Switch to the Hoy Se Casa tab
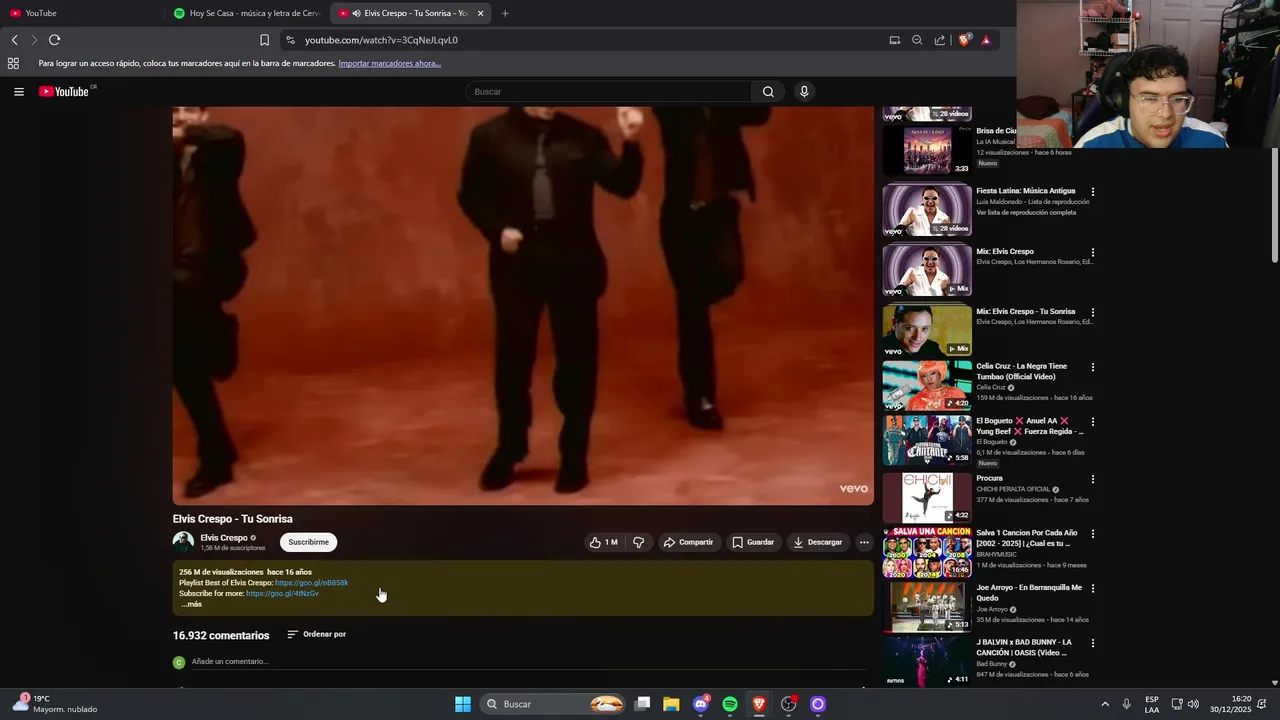This screenshot has width=1280, height=720. pos(246,13)
